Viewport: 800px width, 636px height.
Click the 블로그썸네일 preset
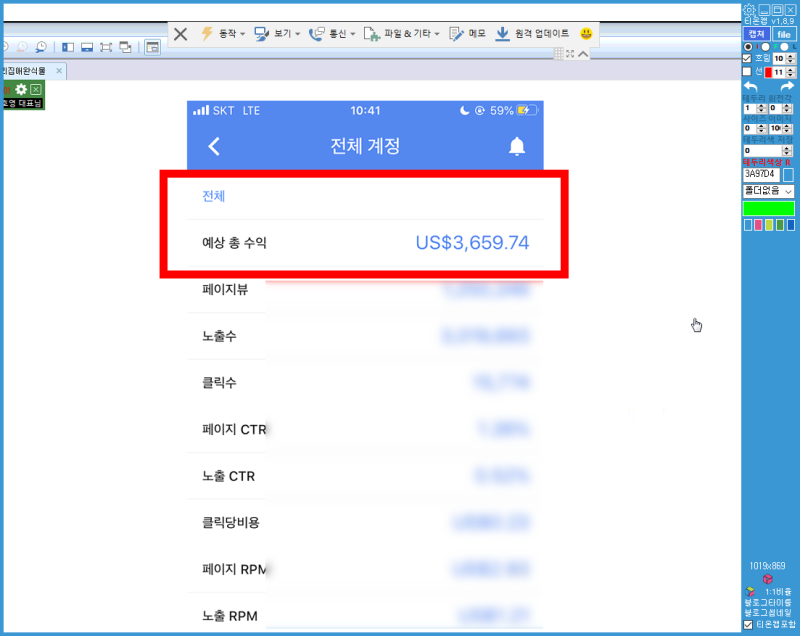click(768, 613)
